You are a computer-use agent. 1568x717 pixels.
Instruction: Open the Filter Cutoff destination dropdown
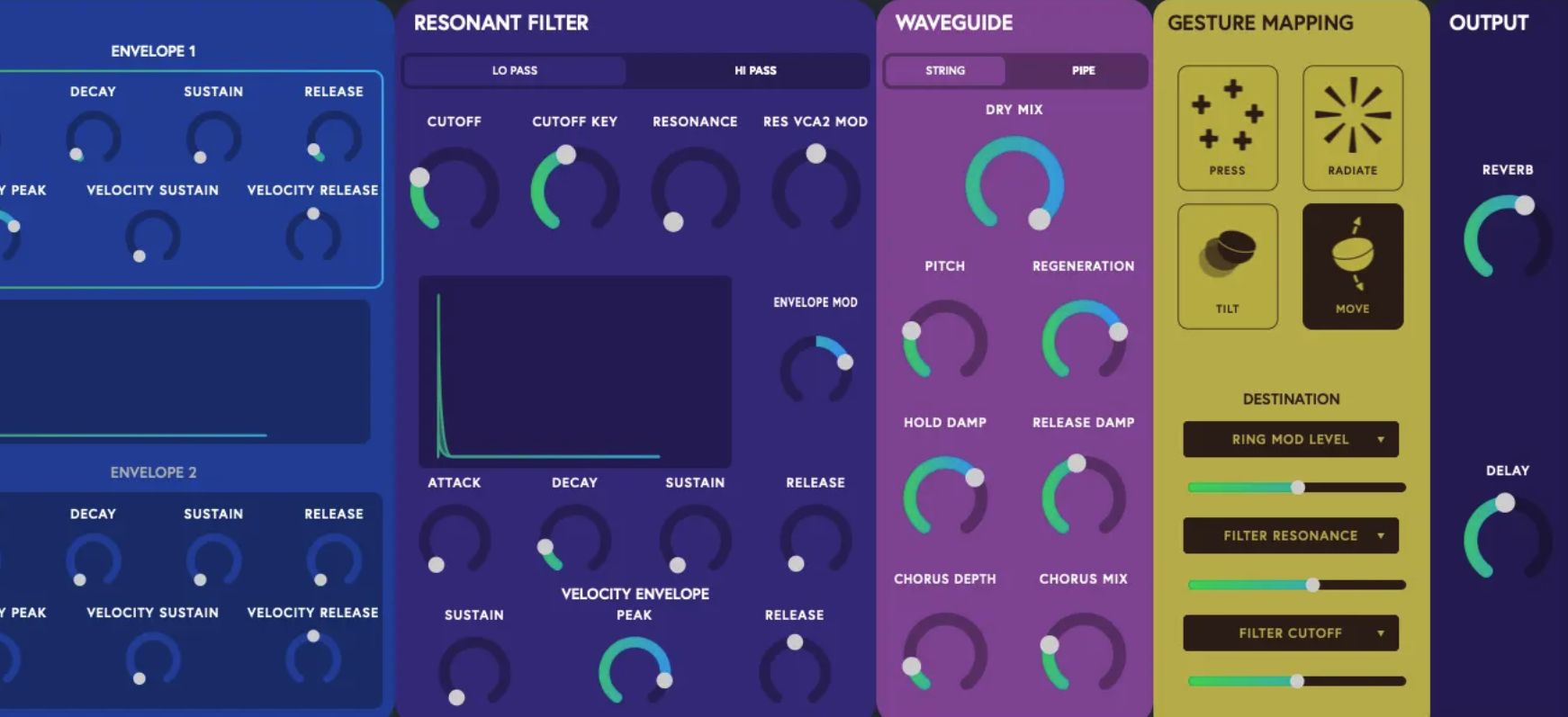tap(1291, 632)
